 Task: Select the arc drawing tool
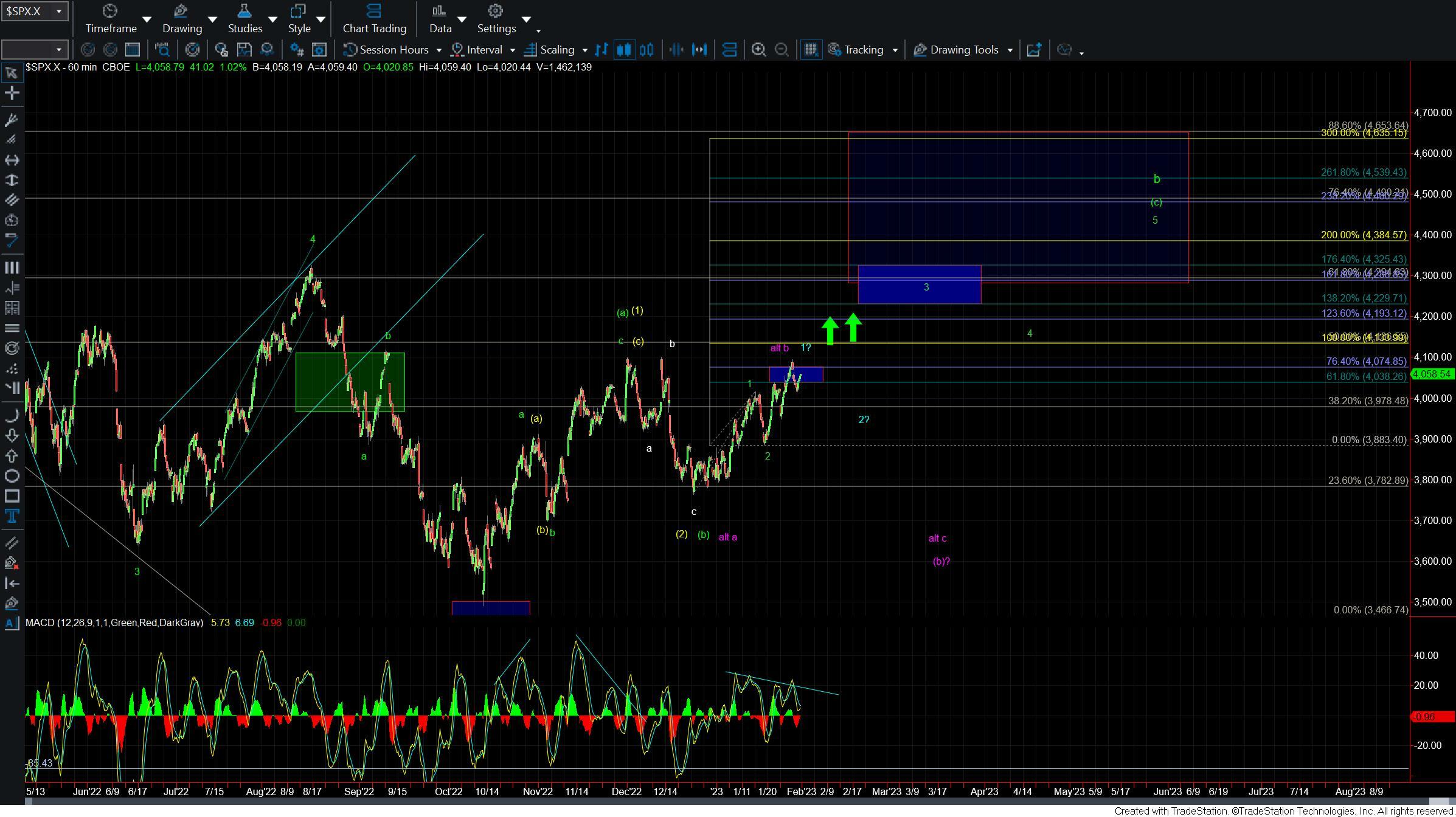12,416
